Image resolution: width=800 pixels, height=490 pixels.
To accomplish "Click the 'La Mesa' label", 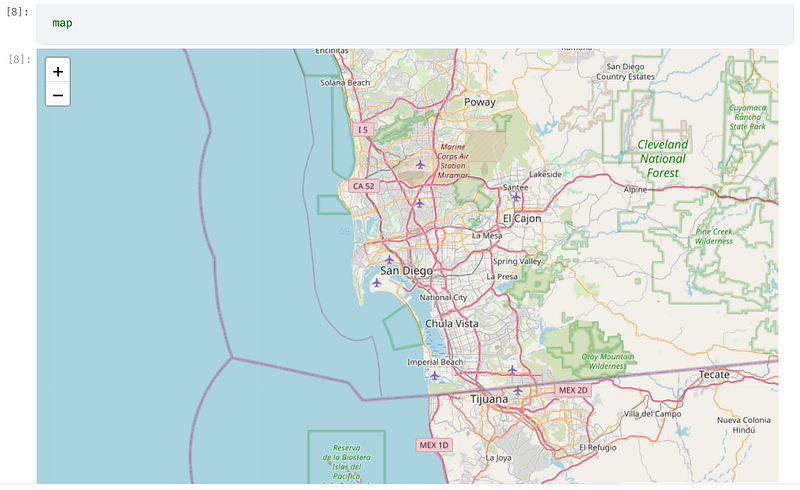I will pos(487,235).
